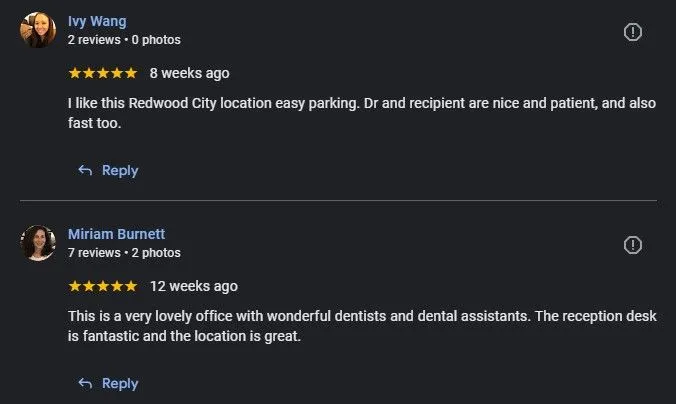The height and width of the screenshot is (404, 676).
Task: Click the "2 reviews • 0 photos" text
Action: 124,40
